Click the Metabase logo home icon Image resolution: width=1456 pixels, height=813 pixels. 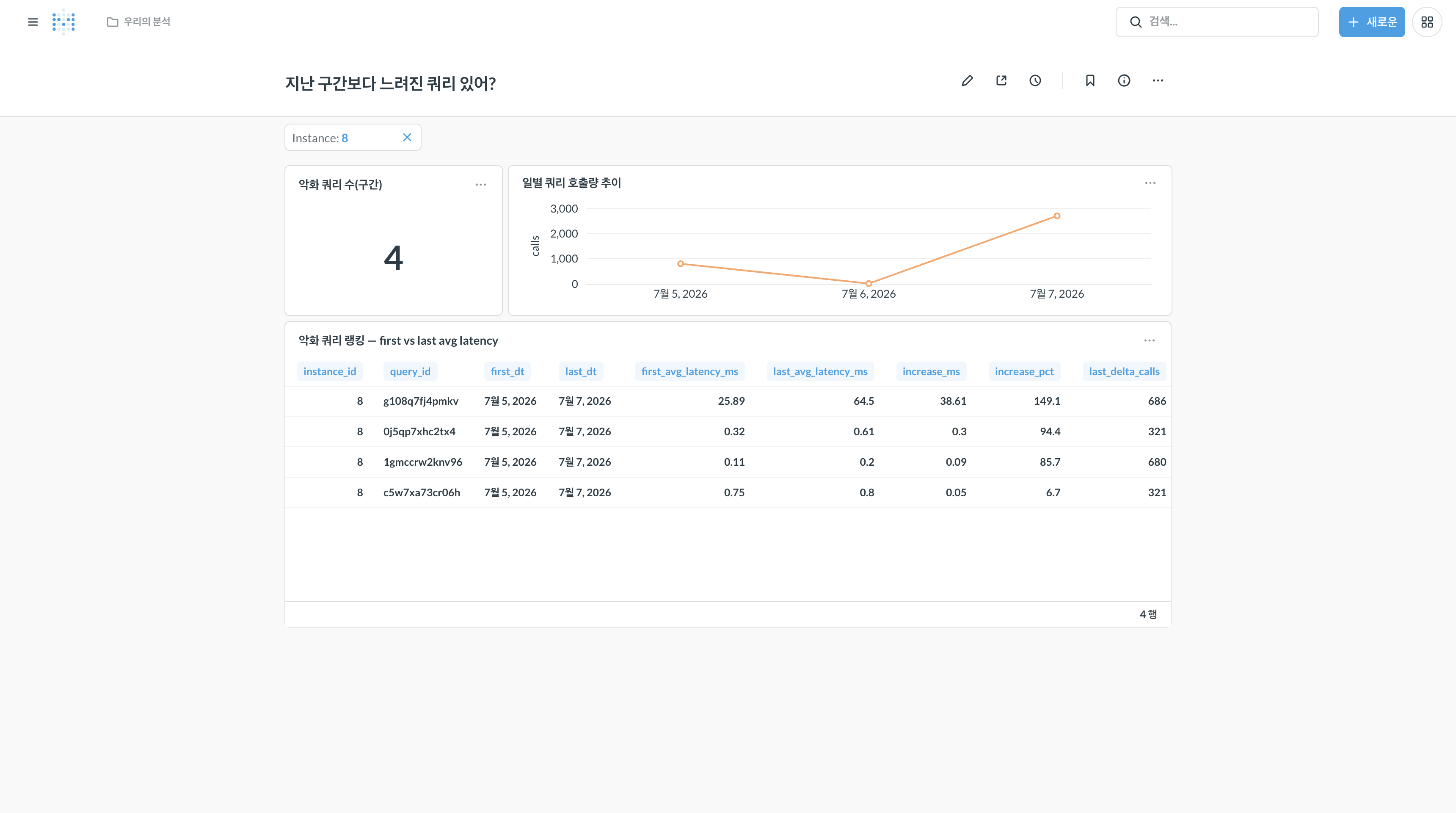click(64, 22)
